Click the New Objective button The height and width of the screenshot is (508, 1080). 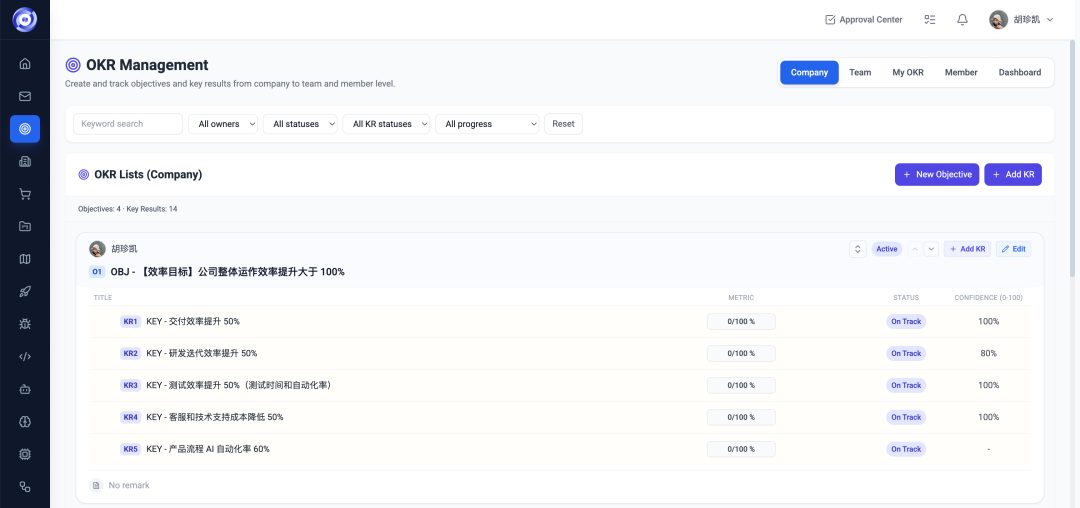[x=937, y=175]
